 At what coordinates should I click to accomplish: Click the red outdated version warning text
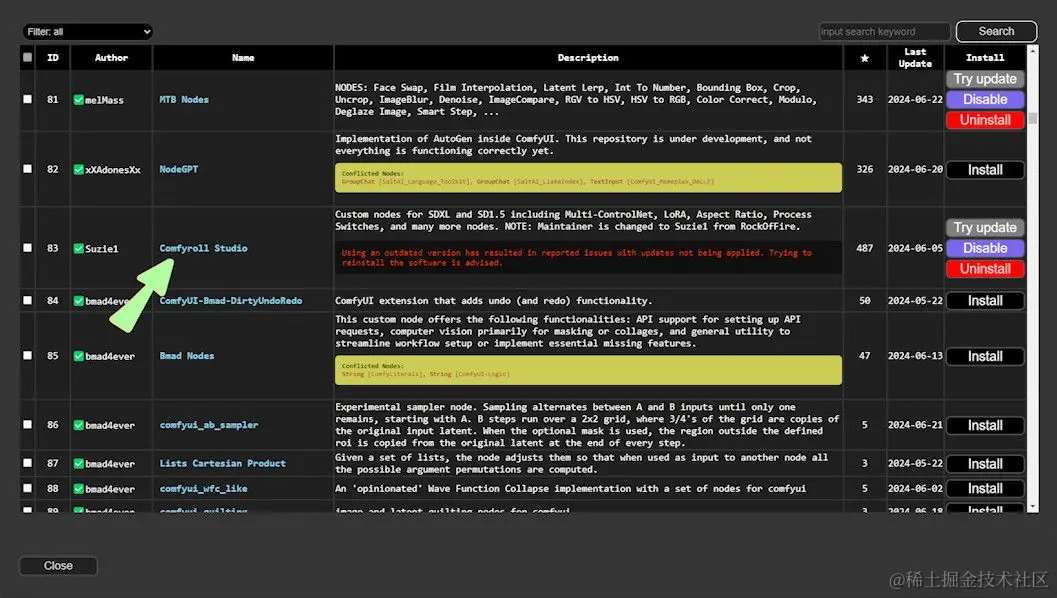click(x=576, y=258)
